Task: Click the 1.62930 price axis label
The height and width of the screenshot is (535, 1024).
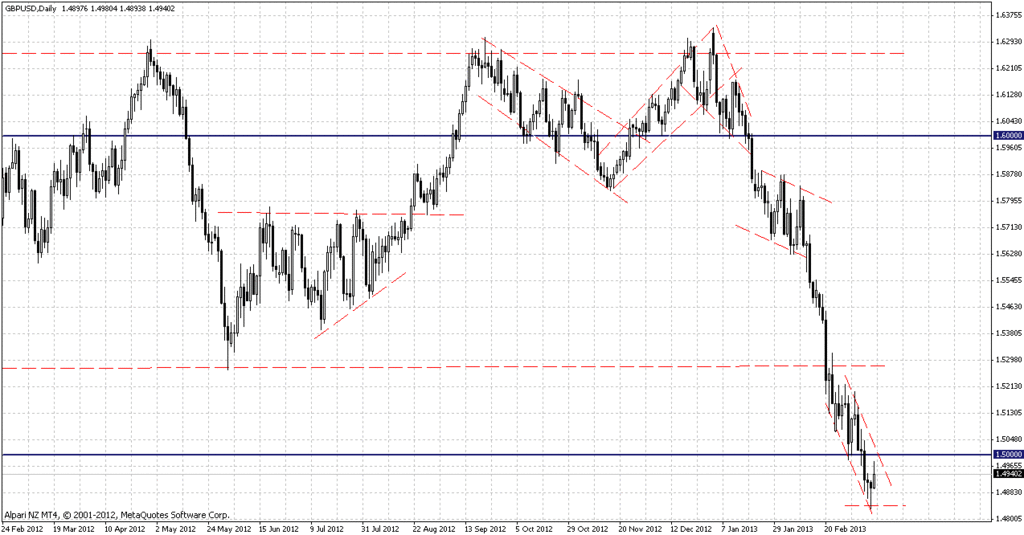Action: pos(1009,41)
